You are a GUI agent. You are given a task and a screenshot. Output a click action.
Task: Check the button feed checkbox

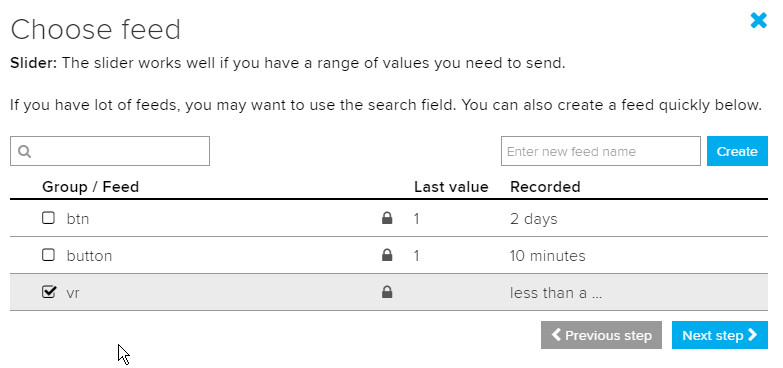click(x=48, y=255)
